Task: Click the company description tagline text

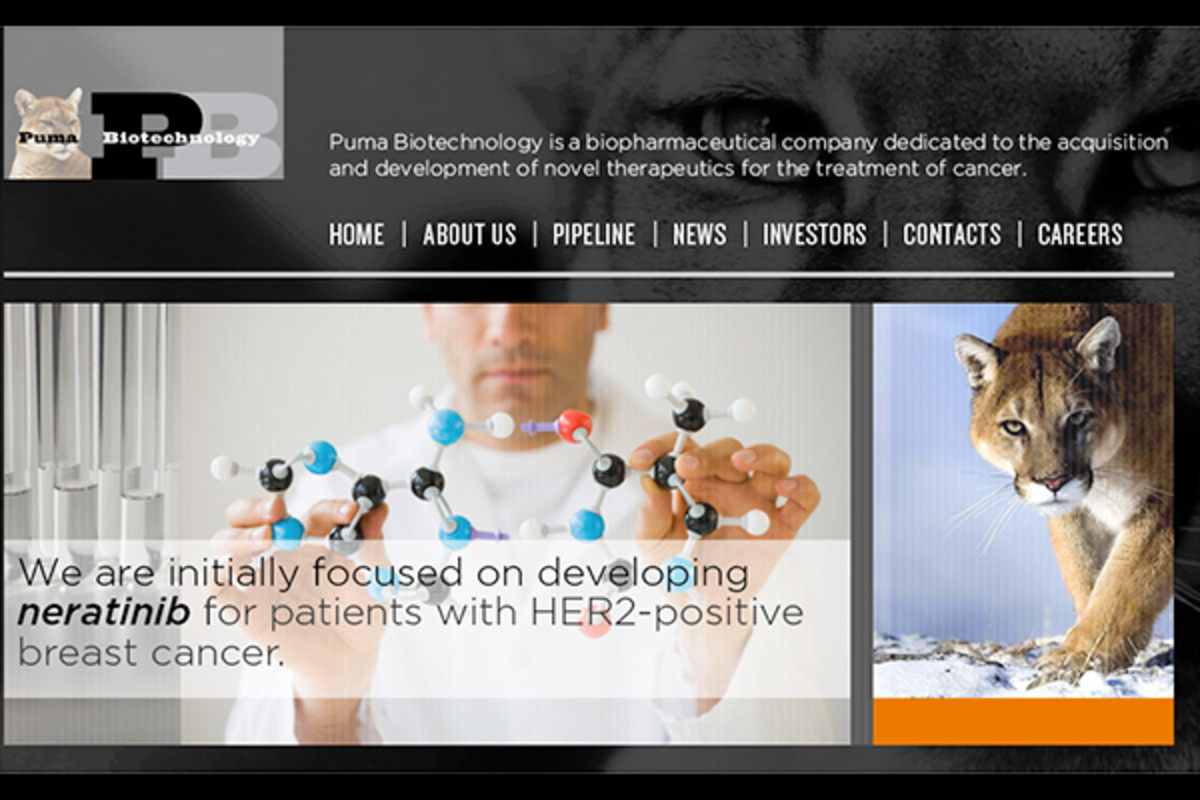Action: (748, 155)
